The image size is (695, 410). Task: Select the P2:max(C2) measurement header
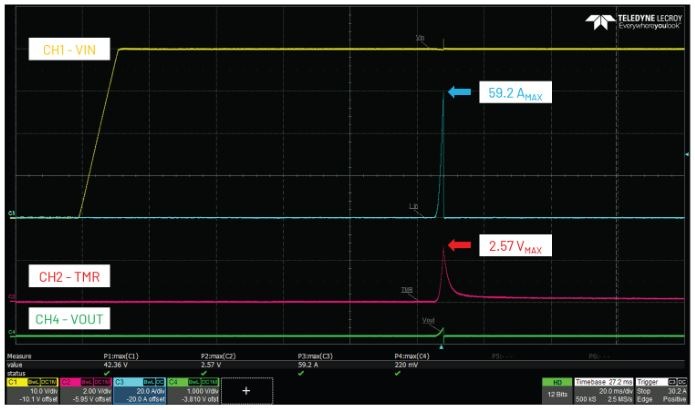click(218, 356)
